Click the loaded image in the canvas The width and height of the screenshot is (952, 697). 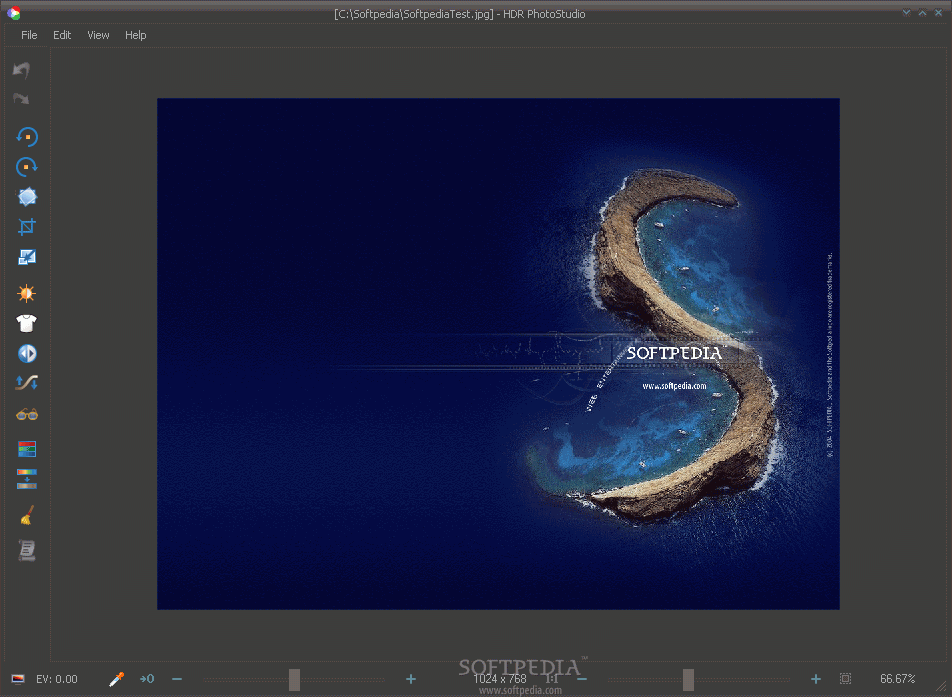pos(498,353)
